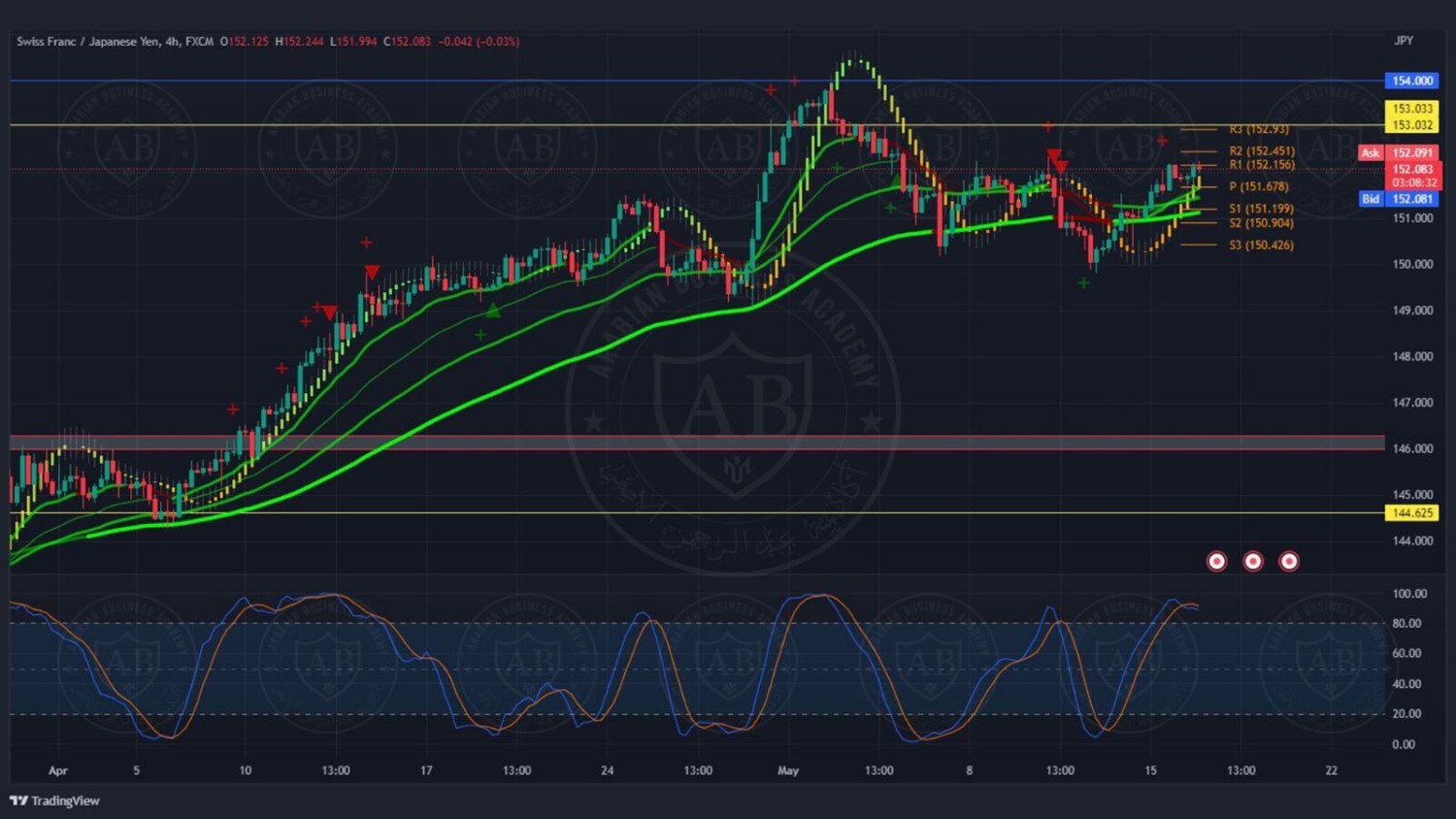1456x819 pixels.
Task: Open the last of three economic event markers
Action: click(x=1289, y=561)
